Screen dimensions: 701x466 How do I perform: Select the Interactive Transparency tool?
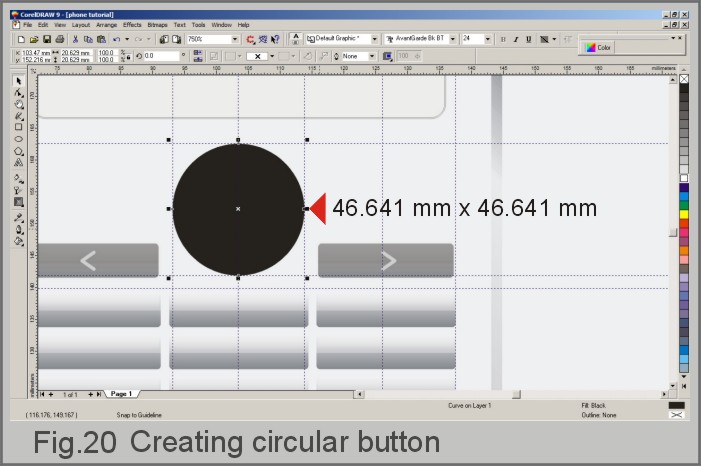(x=18, y=190)
